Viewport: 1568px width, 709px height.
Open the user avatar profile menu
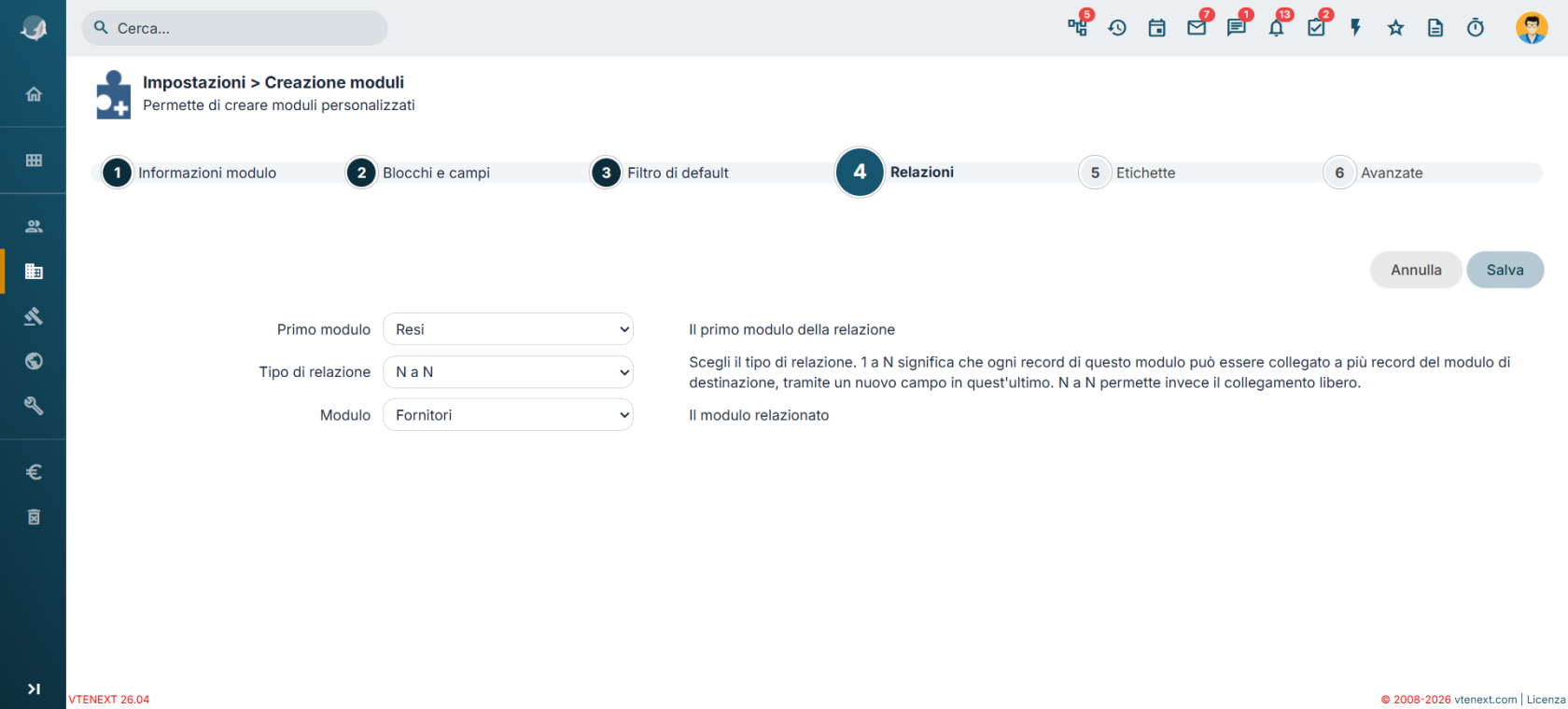click(1532, 28)
